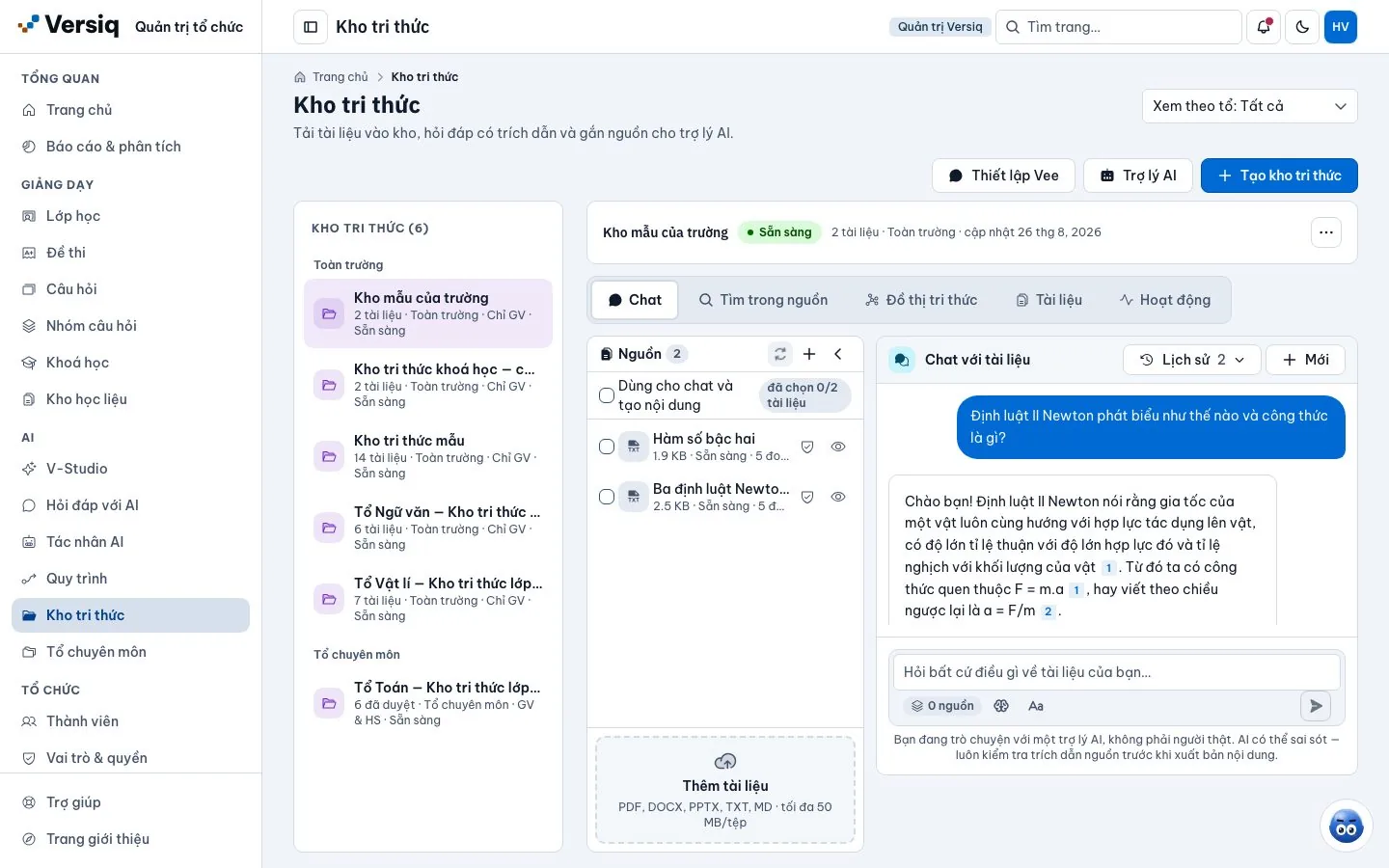This screenshot has width=1389, height=868.
Task: Select Tổ Vật lí knowledge base
Action: coord(428,599)
